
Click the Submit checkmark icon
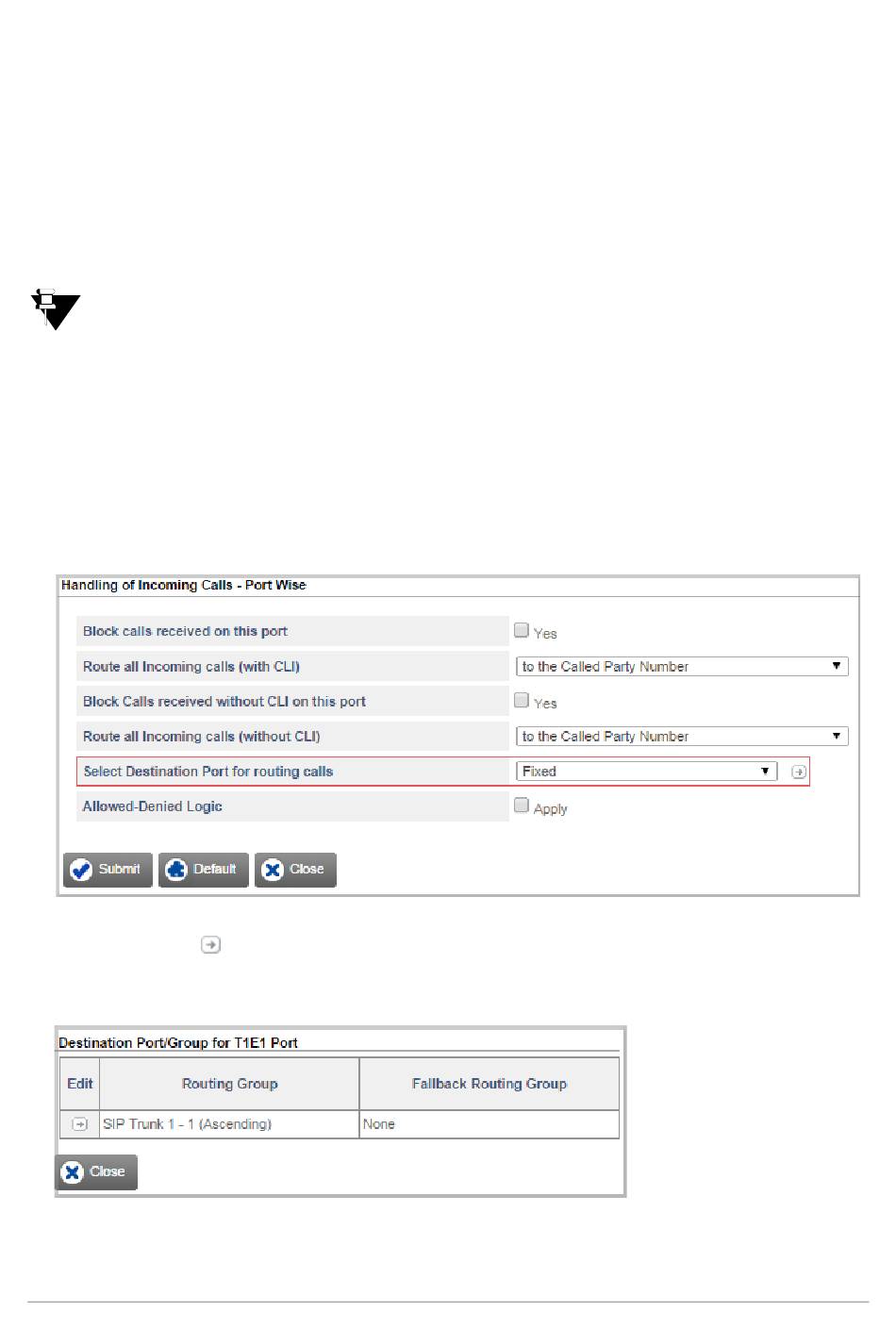click(x=81, y=870)
